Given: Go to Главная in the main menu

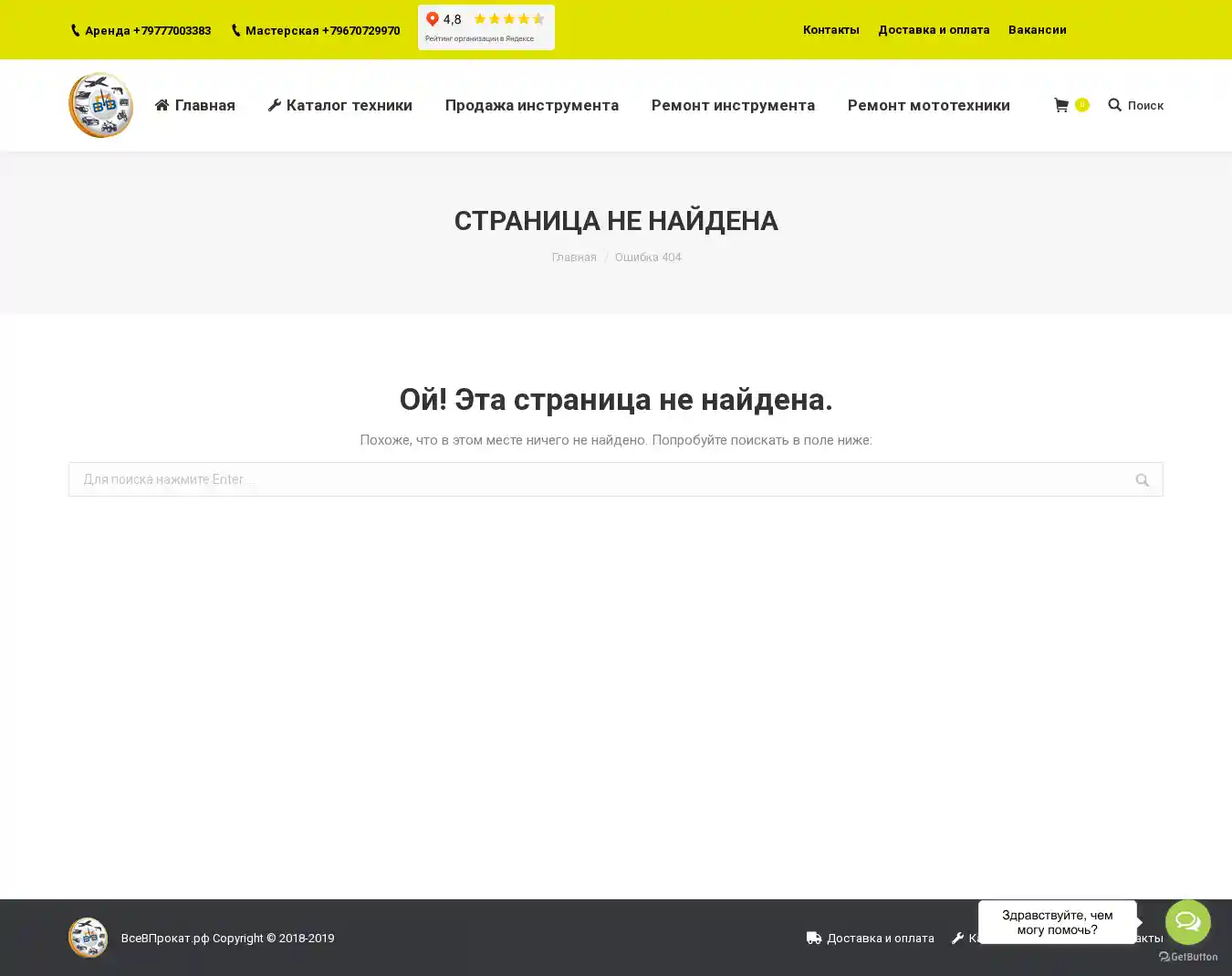Looking at the screenshot, I should click(x=195, y=105).
